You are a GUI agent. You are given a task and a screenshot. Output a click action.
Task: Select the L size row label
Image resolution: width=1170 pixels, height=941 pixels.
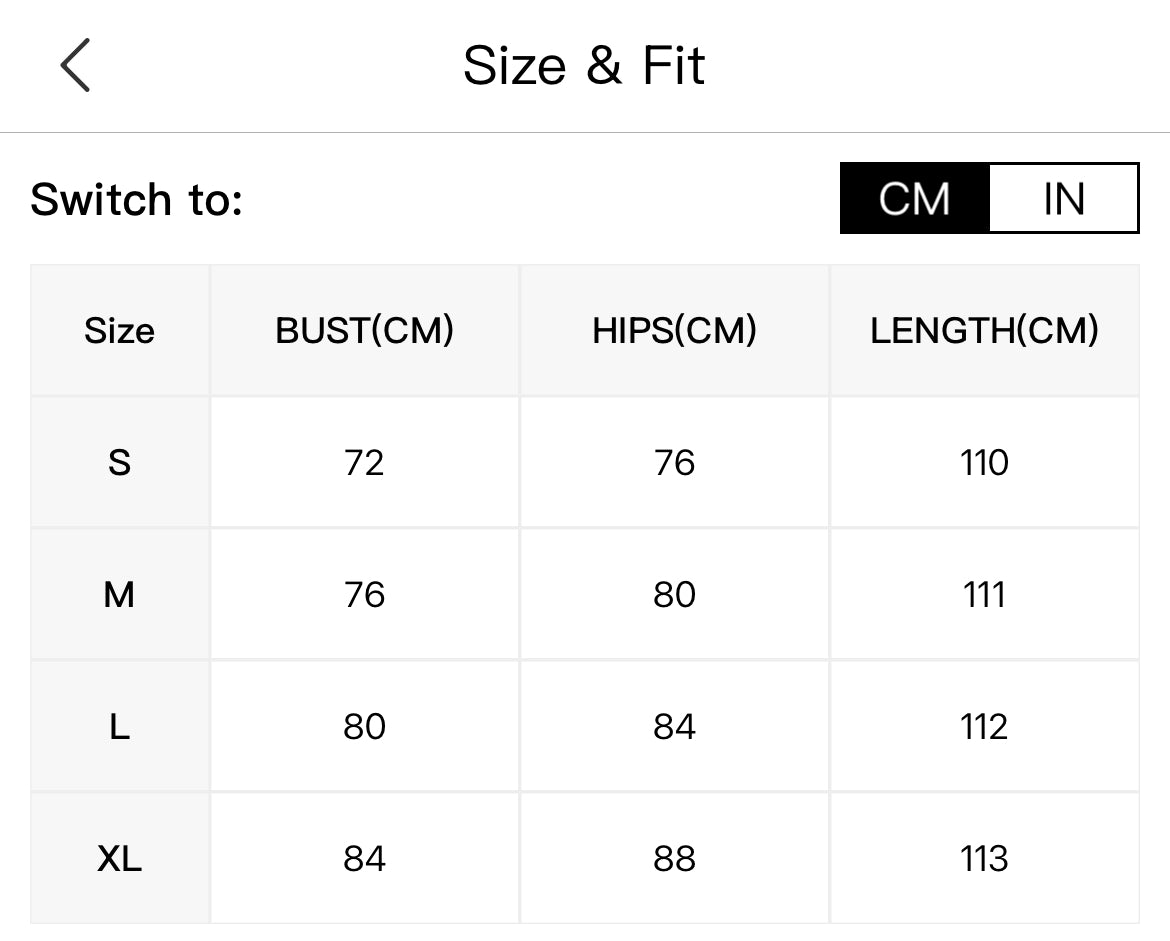point(119,726)
